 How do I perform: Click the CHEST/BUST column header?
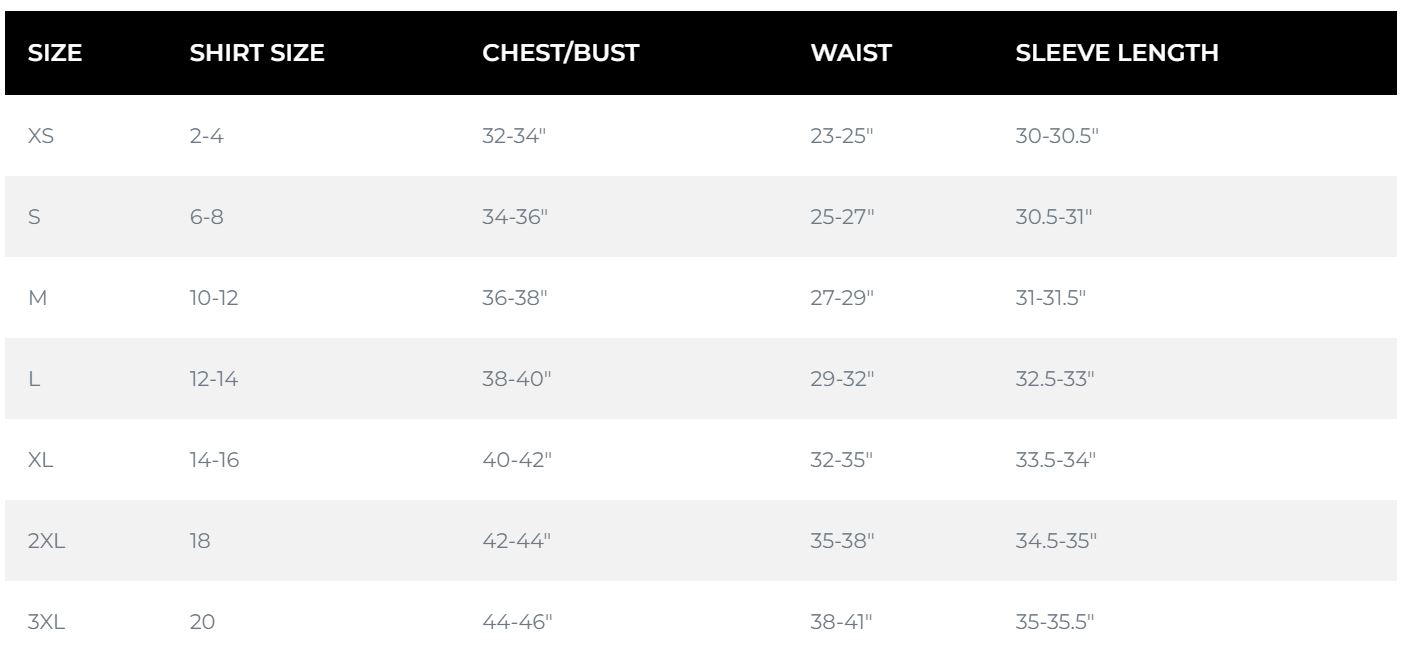pos(560,54)
